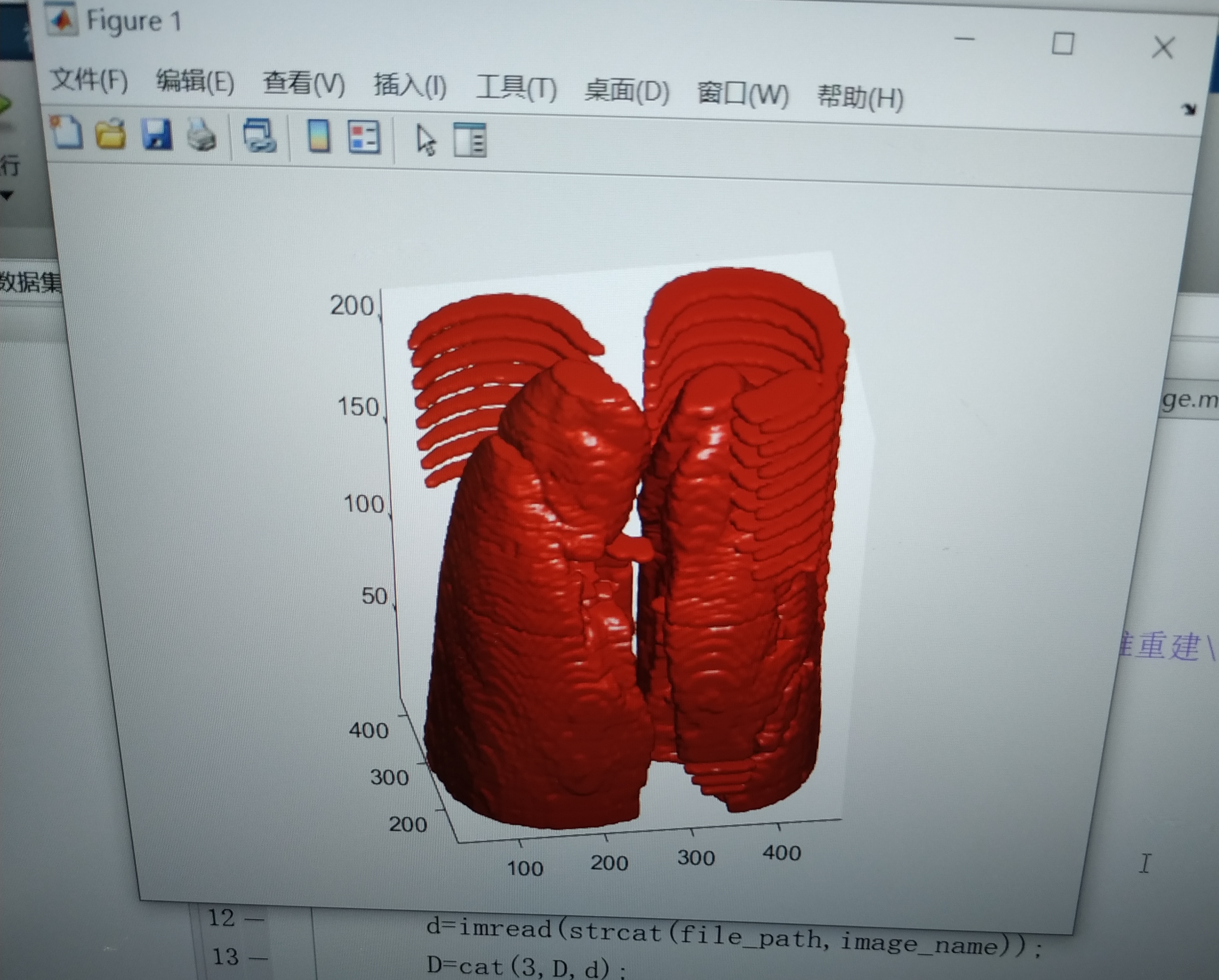Image resolution: width=1219 pixels, height=980 pixels.
Task: Select the Edit Plot arrow tool
Action: [425, 140]
